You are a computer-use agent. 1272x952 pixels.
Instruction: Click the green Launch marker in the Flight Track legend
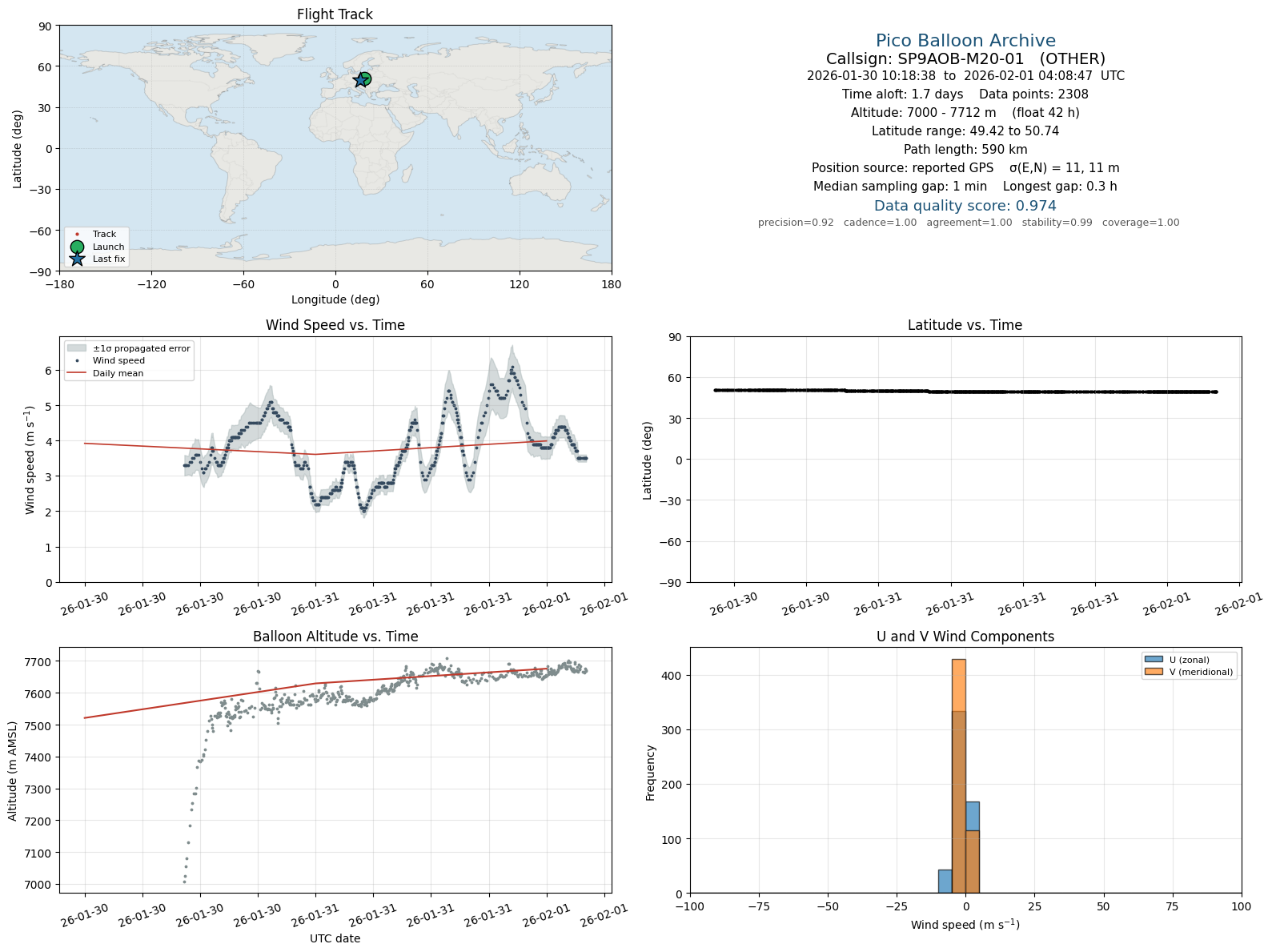click(77, 247)
